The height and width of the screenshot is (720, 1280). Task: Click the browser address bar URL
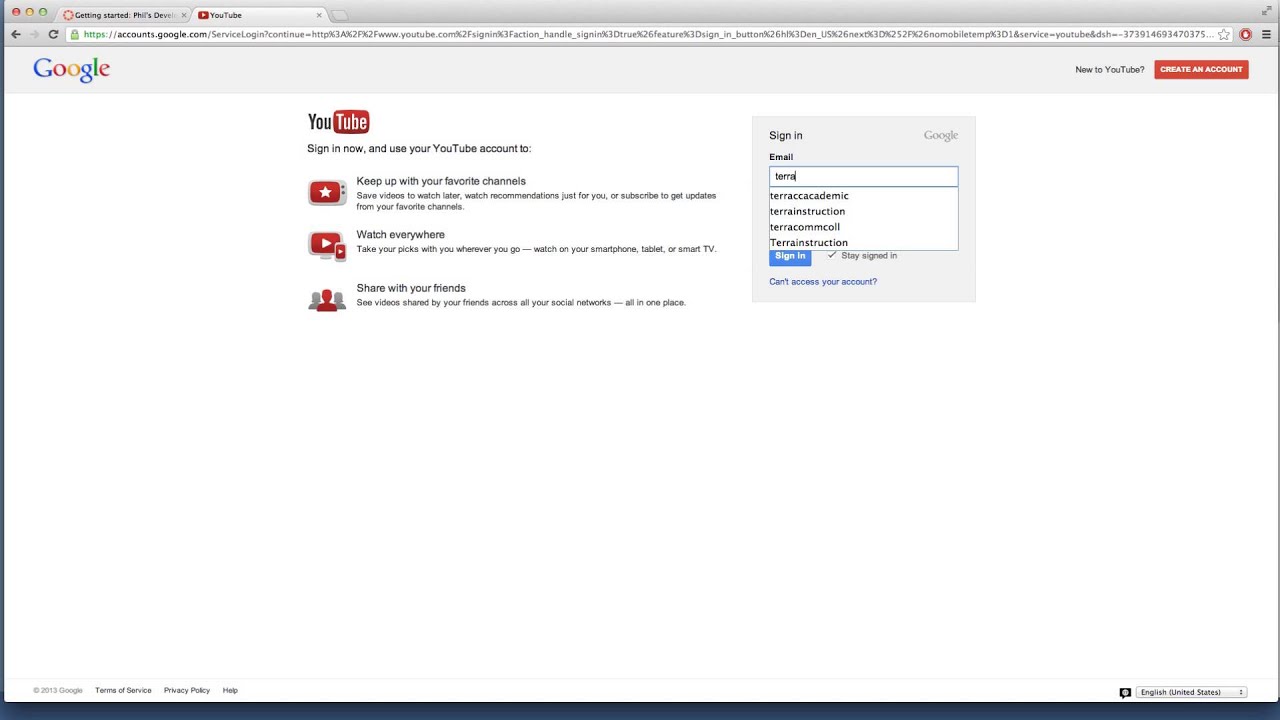coord(648,34)
